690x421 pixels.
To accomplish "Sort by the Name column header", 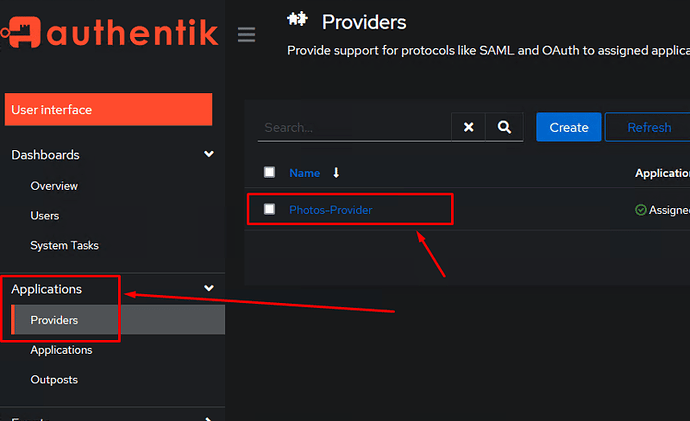I will (x=305, y=173).
